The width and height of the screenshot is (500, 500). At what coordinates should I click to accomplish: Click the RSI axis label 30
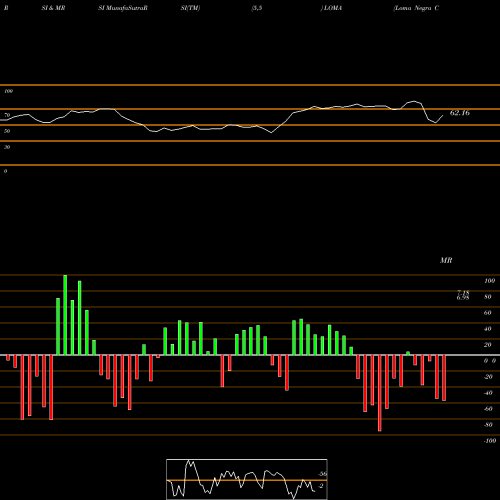click(x=7, y=147)
